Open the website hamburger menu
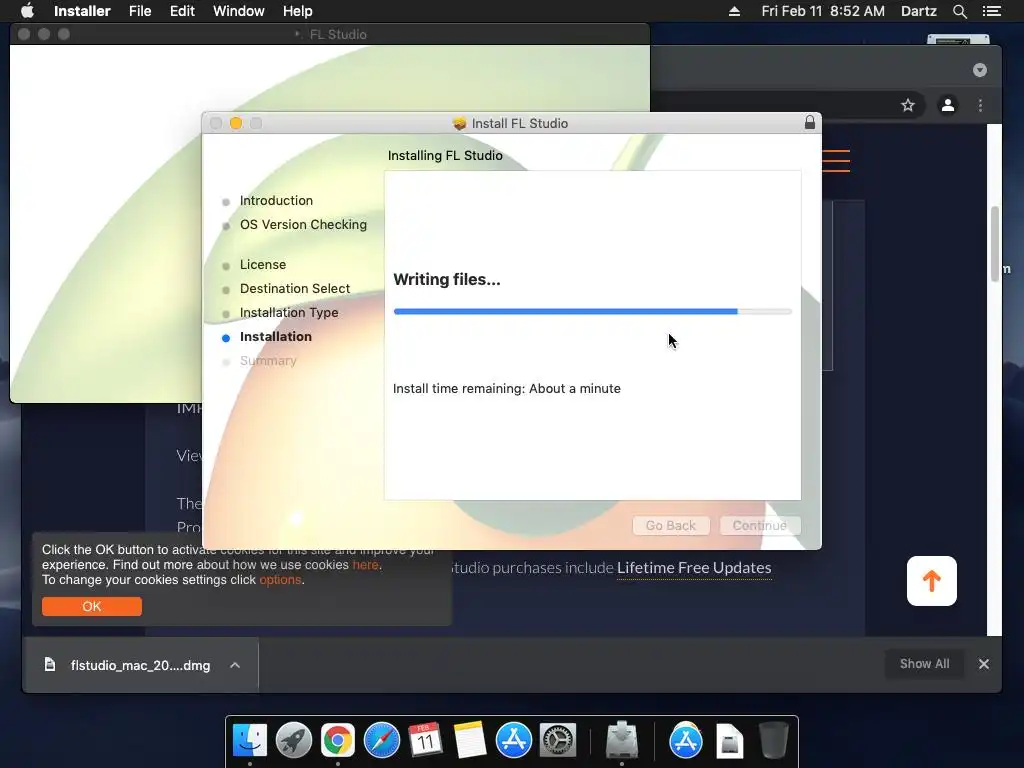This screenshot has width=1024, height=768. [x=836, y=161]
